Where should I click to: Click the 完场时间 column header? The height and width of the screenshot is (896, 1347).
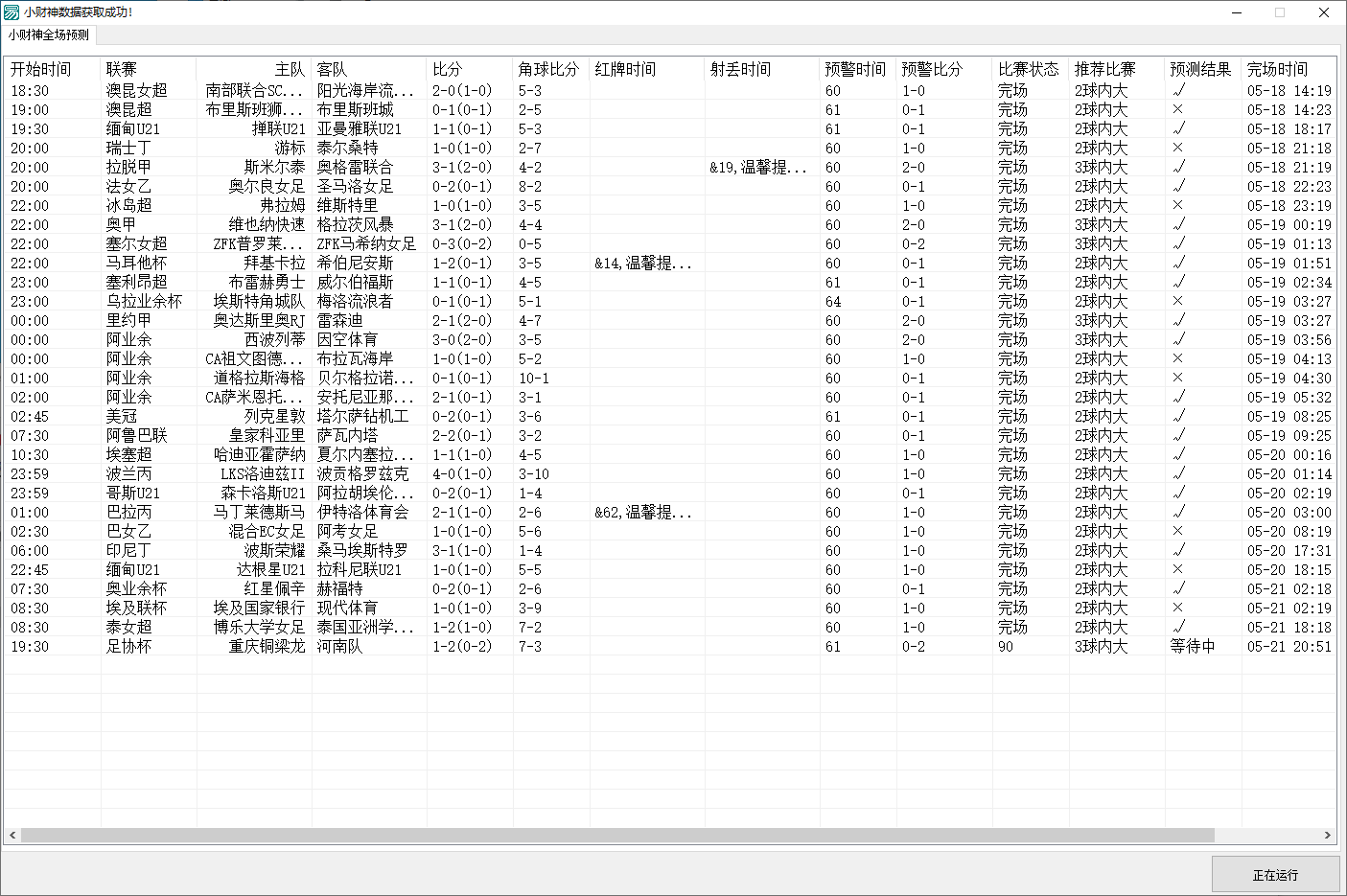click(x=1289, y=69)
